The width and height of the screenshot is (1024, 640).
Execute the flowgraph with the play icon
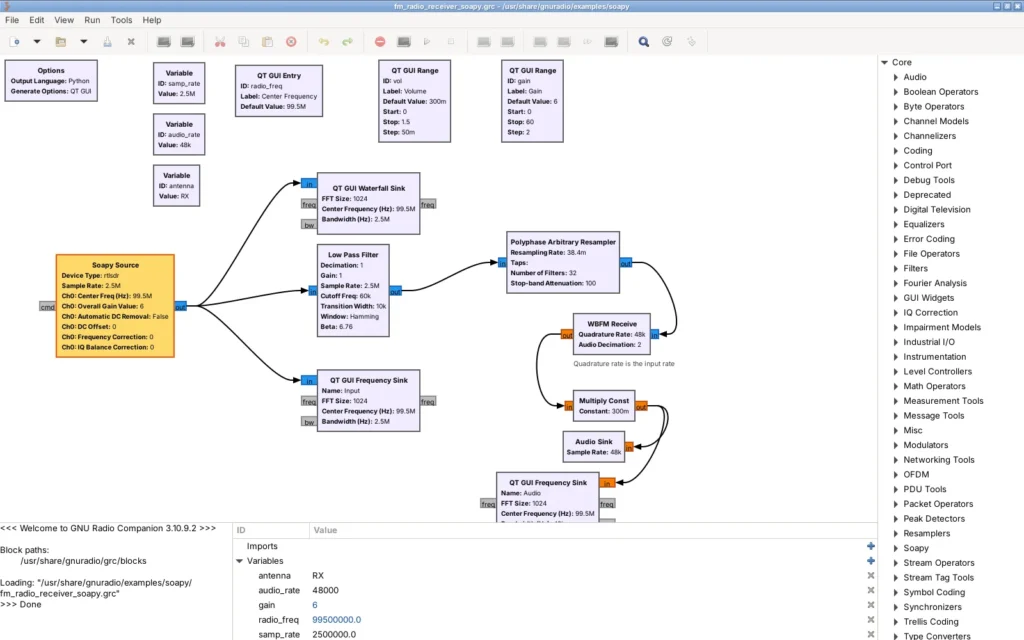click(x=427, y=42)
